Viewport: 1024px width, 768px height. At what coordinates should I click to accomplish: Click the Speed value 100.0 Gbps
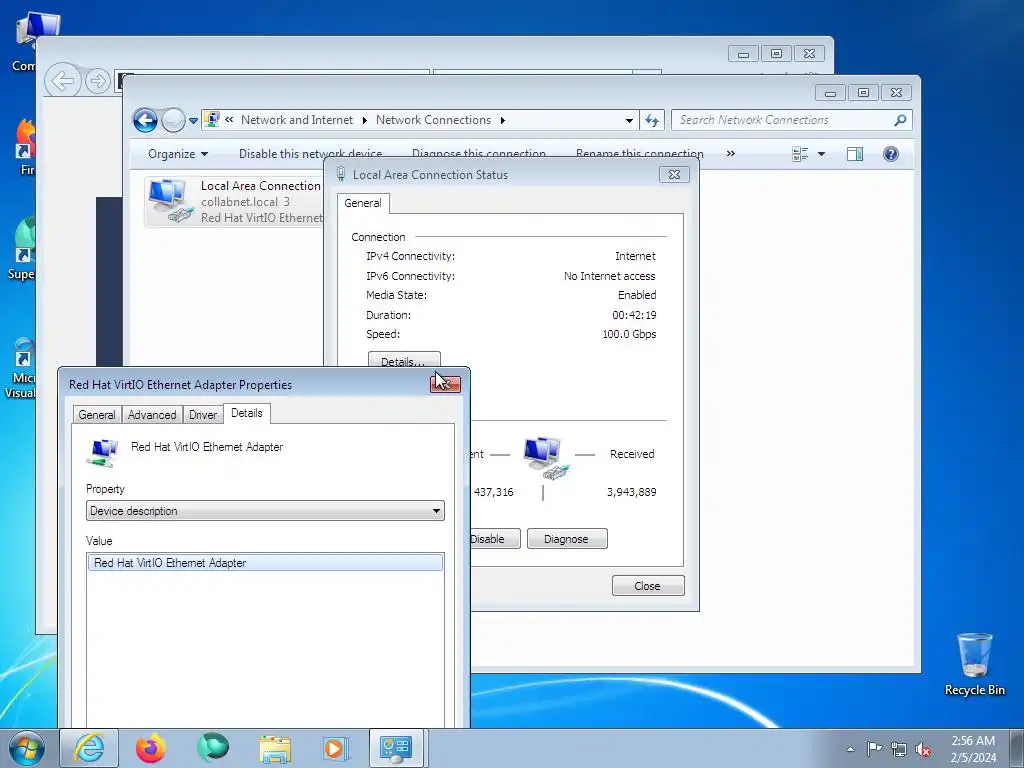tap(629, 334)
